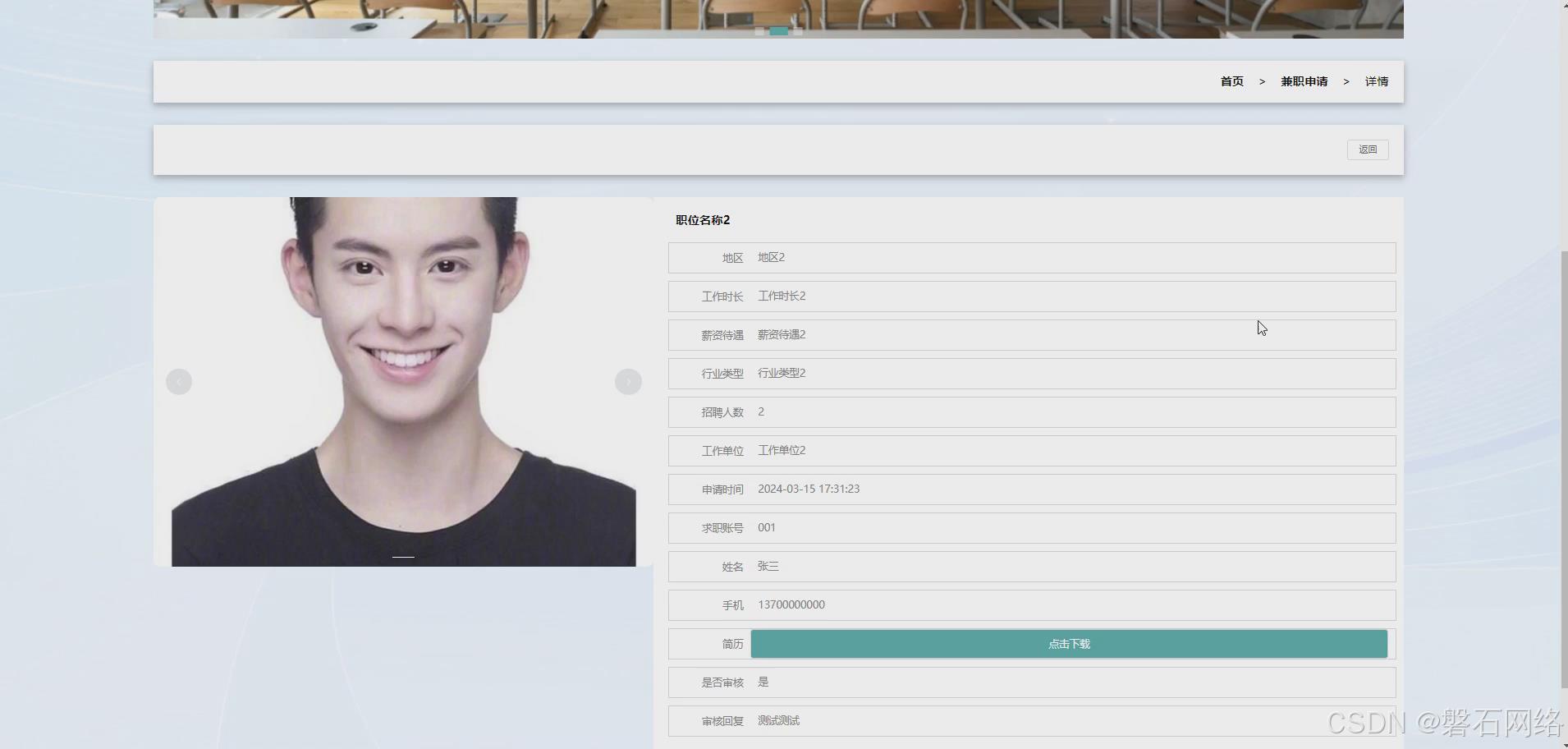The width and height of the screenshot is (1568, 749).
Task: Click the 工作单位2 value
Action: point(782,451)
